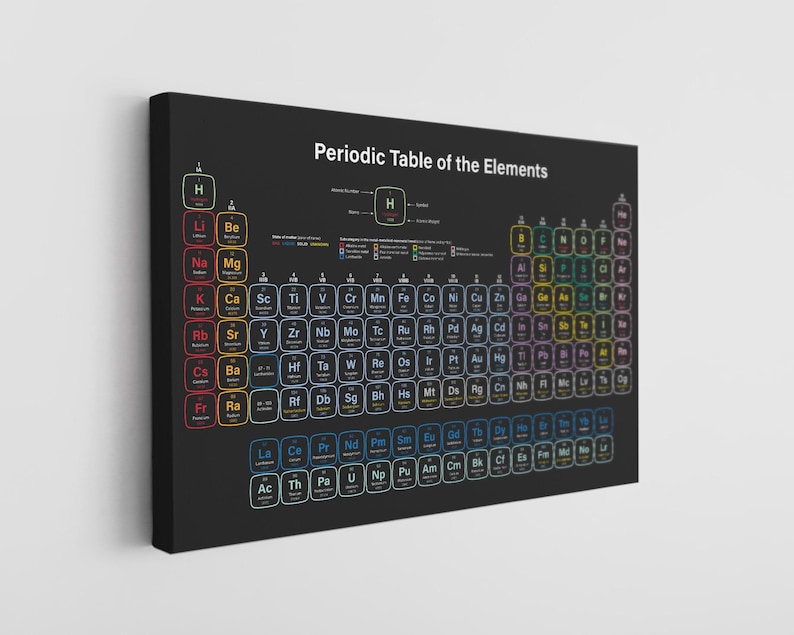Screen dimensions: 794x635
Task: Select the Cu Copper cell
Action: pos(477,299)
